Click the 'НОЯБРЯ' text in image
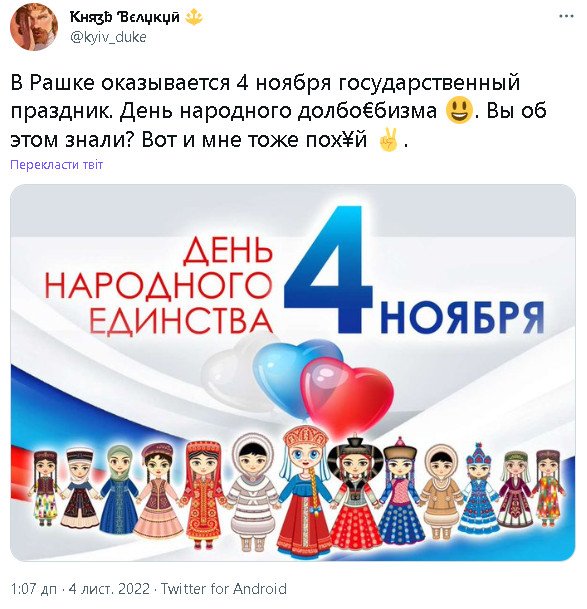Viewport: 587px width, 609px height. (462, 318)
